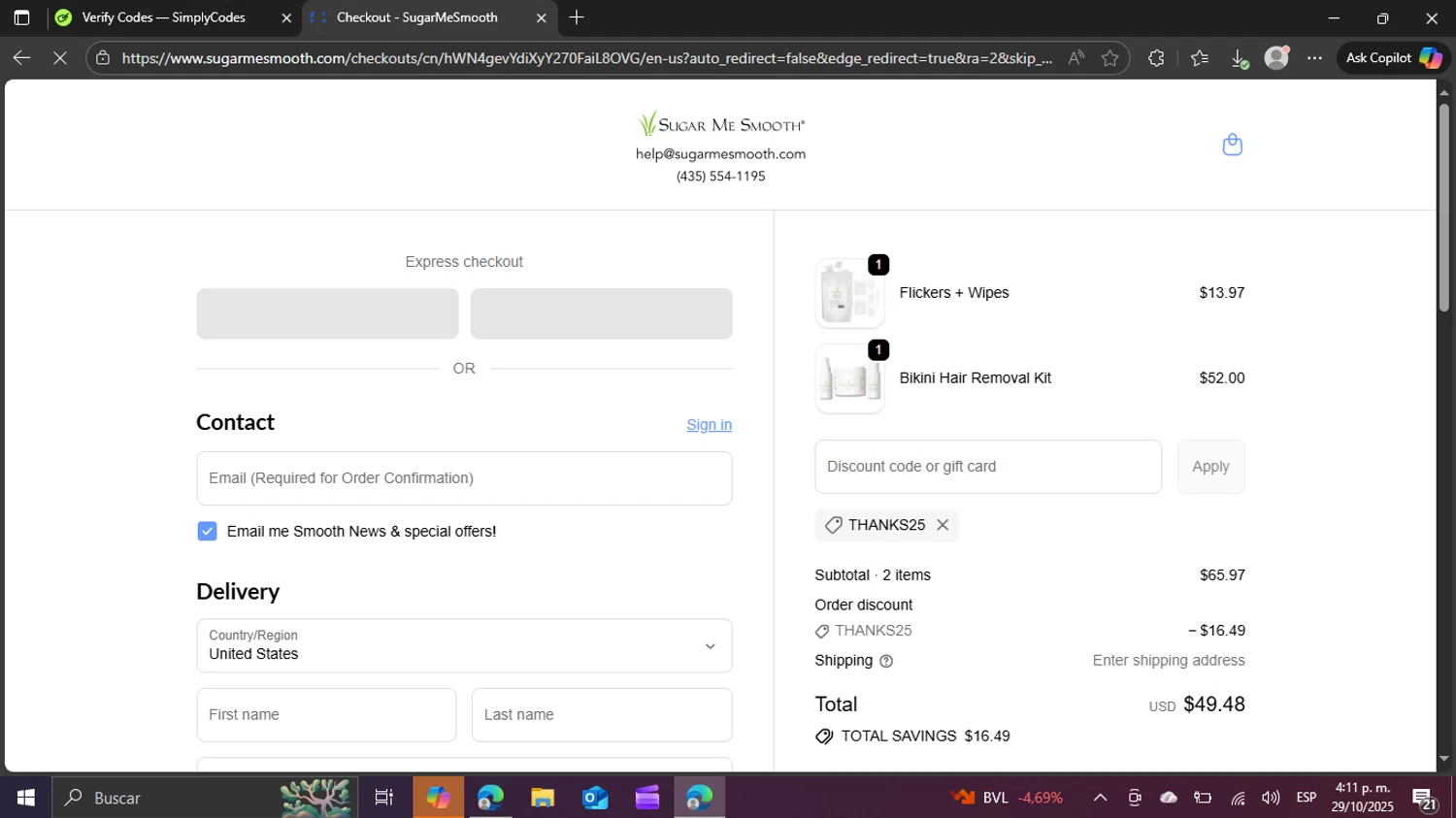This screenshot has height=818, width=1456.
Task: Open a new browser tab
Action: click(577, 17)
